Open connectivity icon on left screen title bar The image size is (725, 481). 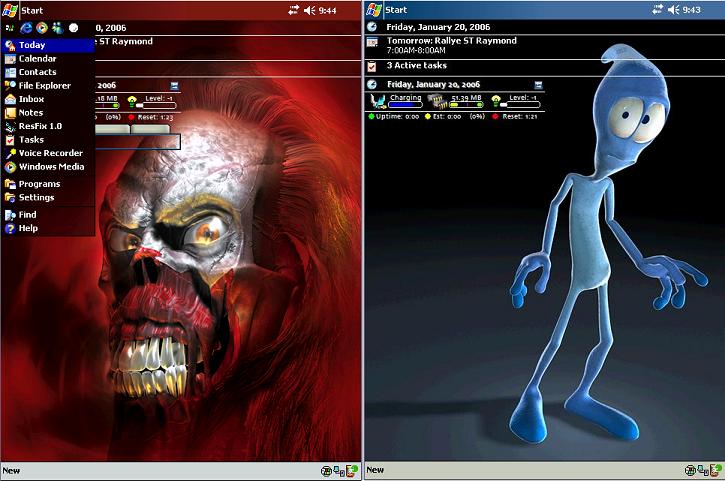[293, 10]
